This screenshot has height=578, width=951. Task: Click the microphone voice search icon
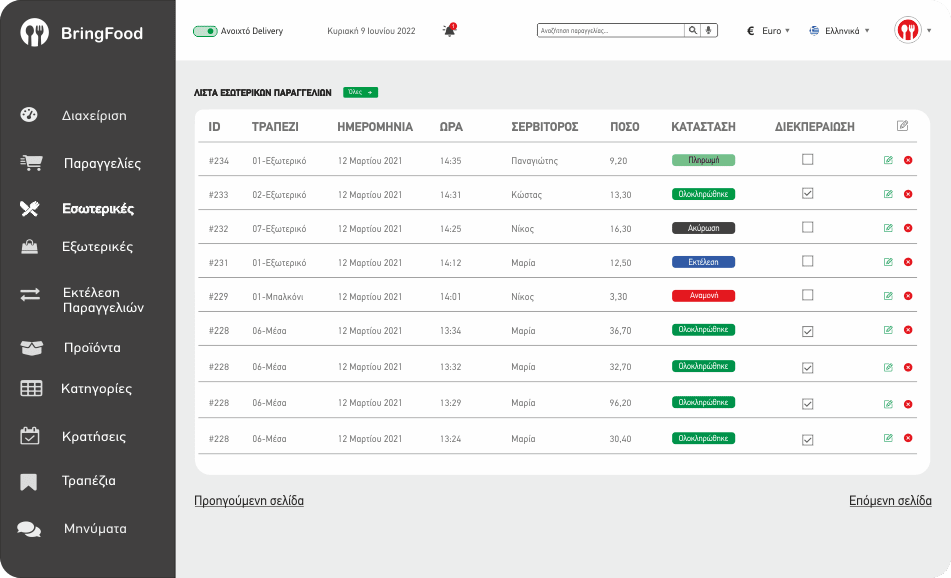coord(709,31)
